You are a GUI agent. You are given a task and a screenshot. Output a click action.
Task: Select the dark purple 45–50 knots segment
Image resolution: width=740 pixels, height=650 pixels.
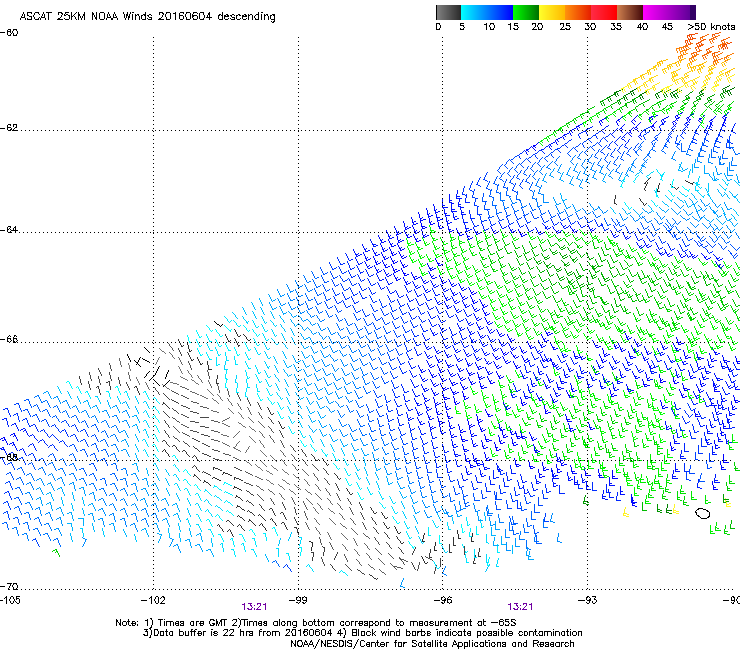point(682,12)
